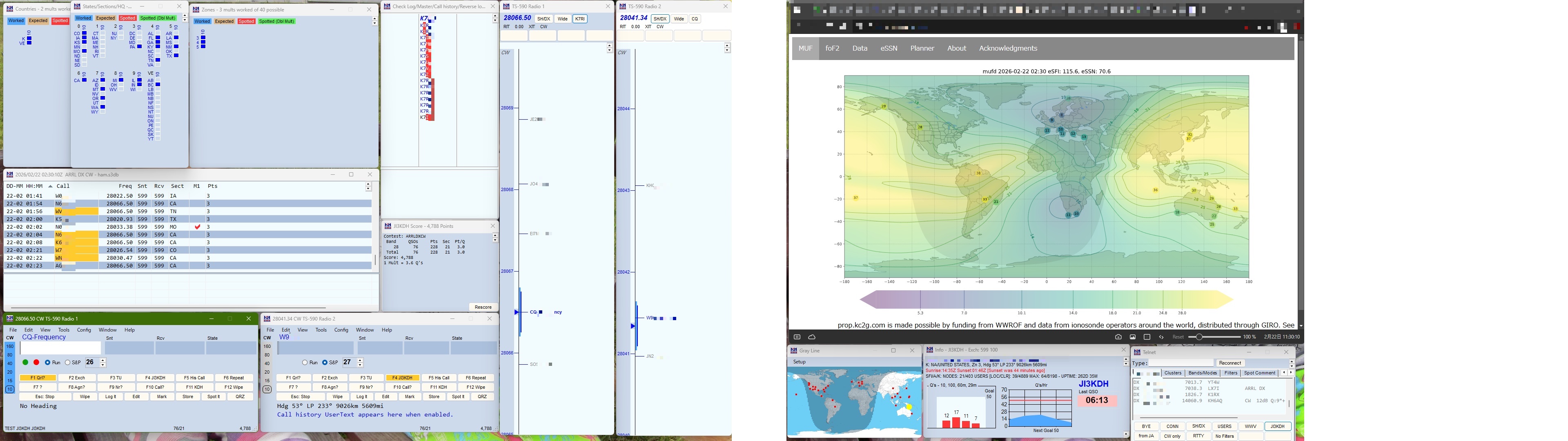Screen dimensions: 1568x441
Task: Click the tiling window icon in browser bar
Action: tap(1147, 337)
